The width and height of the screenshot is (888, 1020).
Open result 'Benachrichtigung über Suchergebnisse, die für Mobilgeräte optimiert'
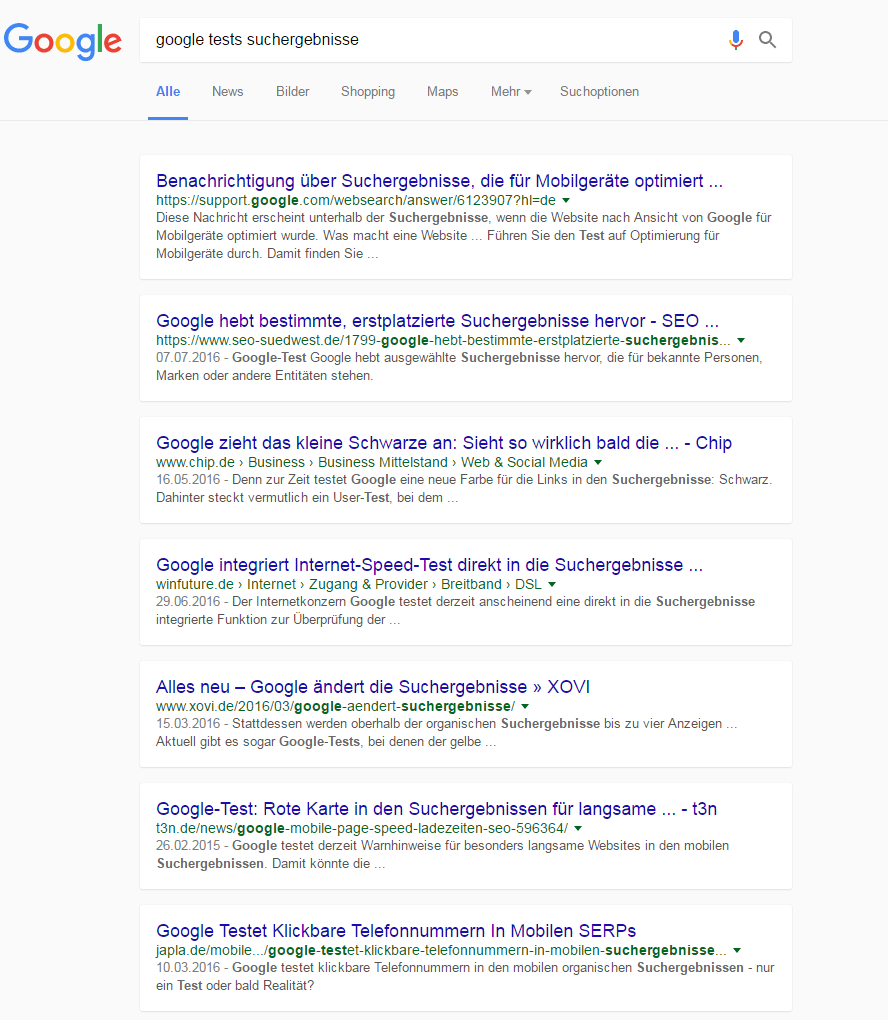tap(439, 181)
